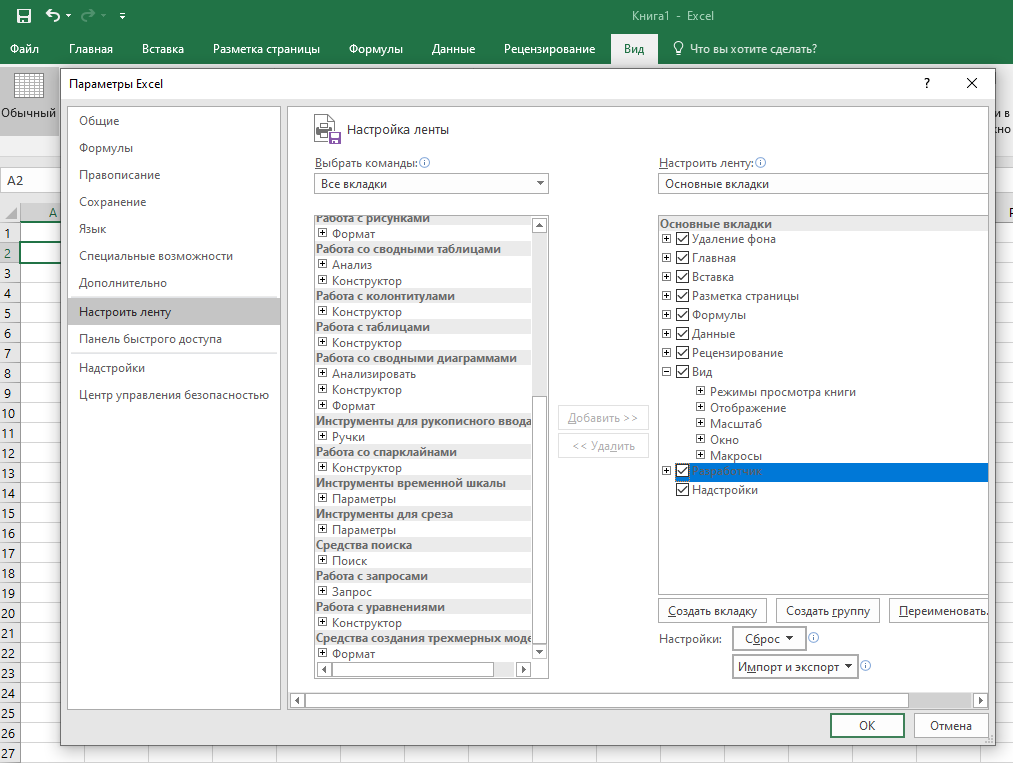This screenshot has height=763, width=1013.
Task: Click info icon next to 'Выбрать команды'
Action: (424, 163)
